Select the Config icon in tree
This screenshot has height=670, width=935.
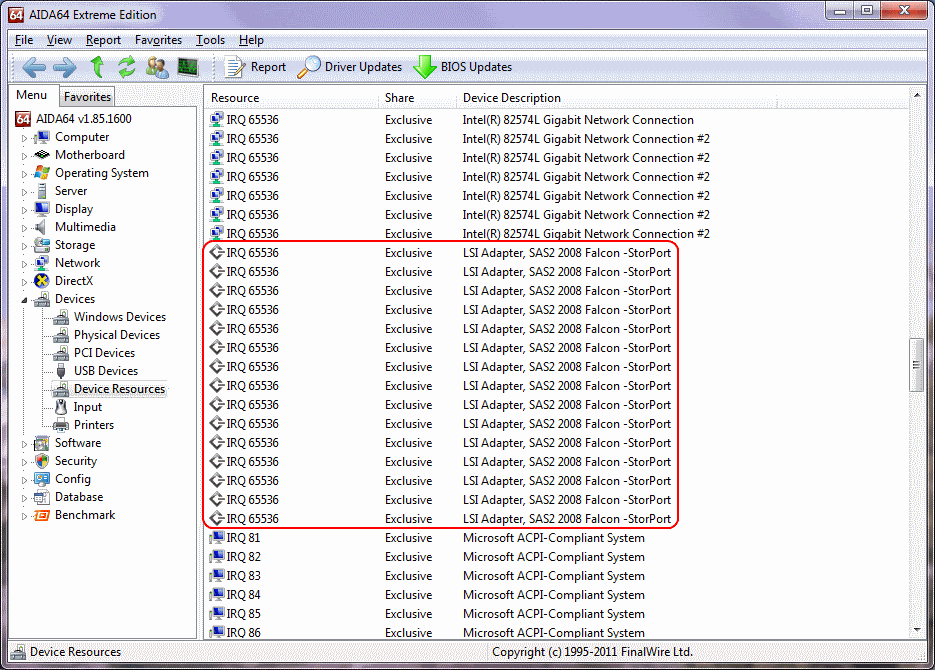42,479
